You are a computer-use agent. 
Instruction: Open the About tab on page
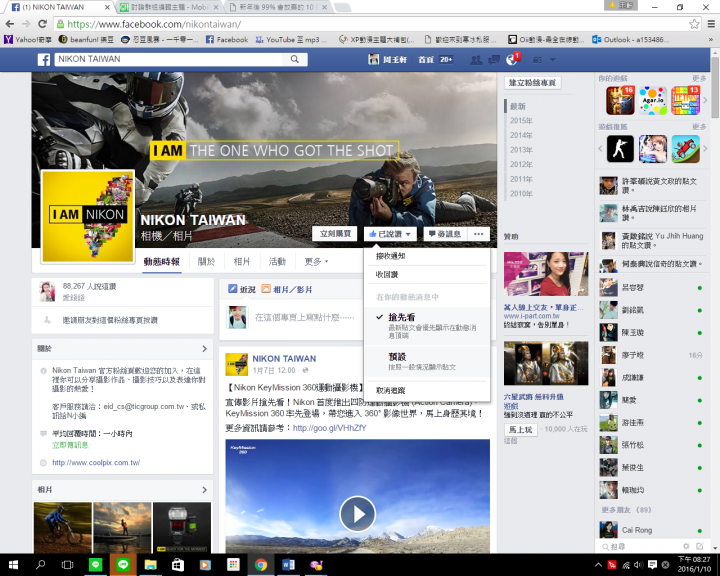[x=206, y=261]
